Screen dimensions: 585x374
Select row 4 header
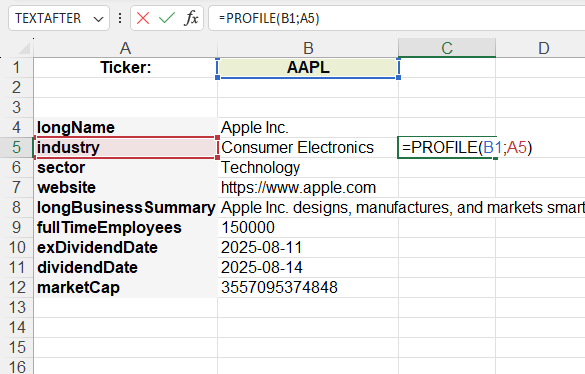(16, 127)
